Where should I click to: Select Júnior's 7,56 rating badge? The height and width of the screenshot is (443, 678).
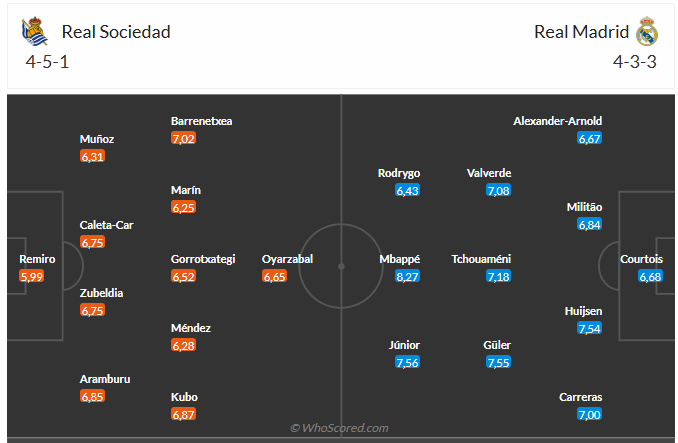pyautogui.click(x=407, y=363)
